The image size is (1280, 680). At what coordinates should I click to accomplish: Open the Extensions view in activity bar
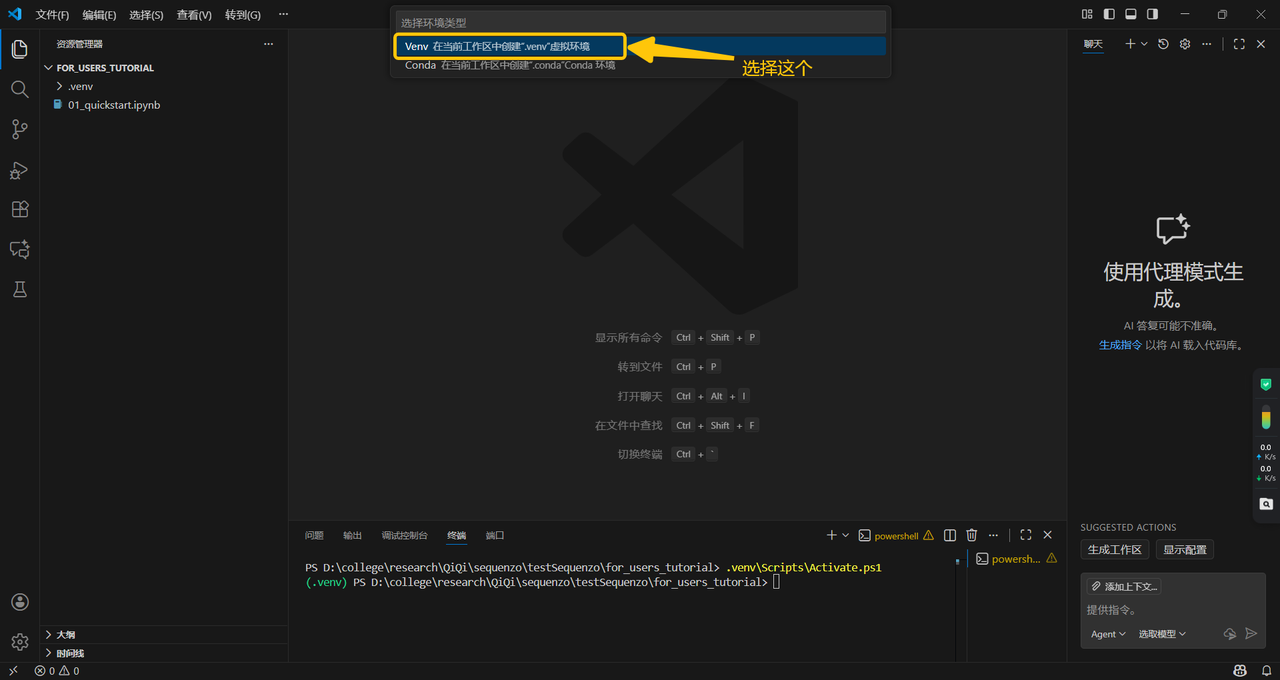19,209
